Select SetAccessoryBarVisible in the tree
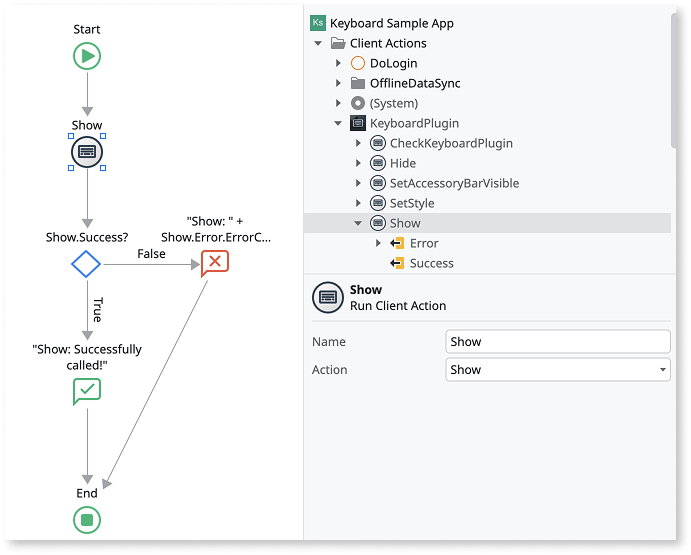The height and width of the screenshot is (555, 691). pyautogui.click(x=454, y=183)
